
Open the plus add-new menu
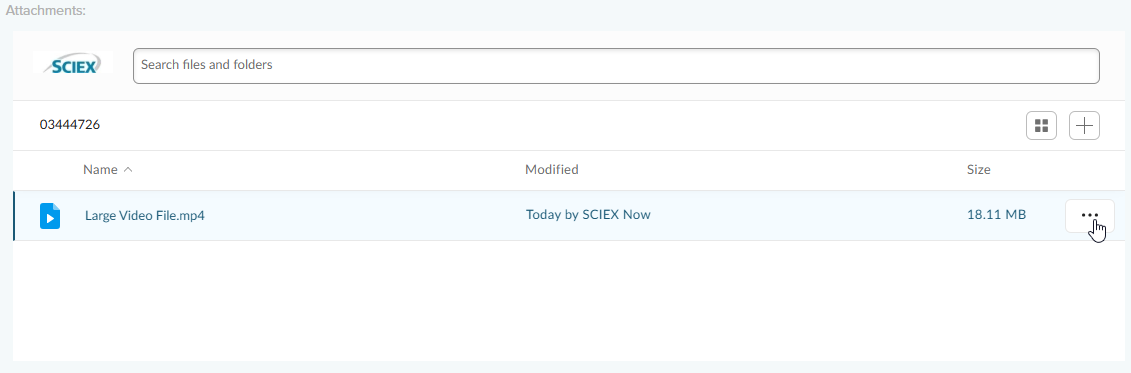(x=1084, y=126)
